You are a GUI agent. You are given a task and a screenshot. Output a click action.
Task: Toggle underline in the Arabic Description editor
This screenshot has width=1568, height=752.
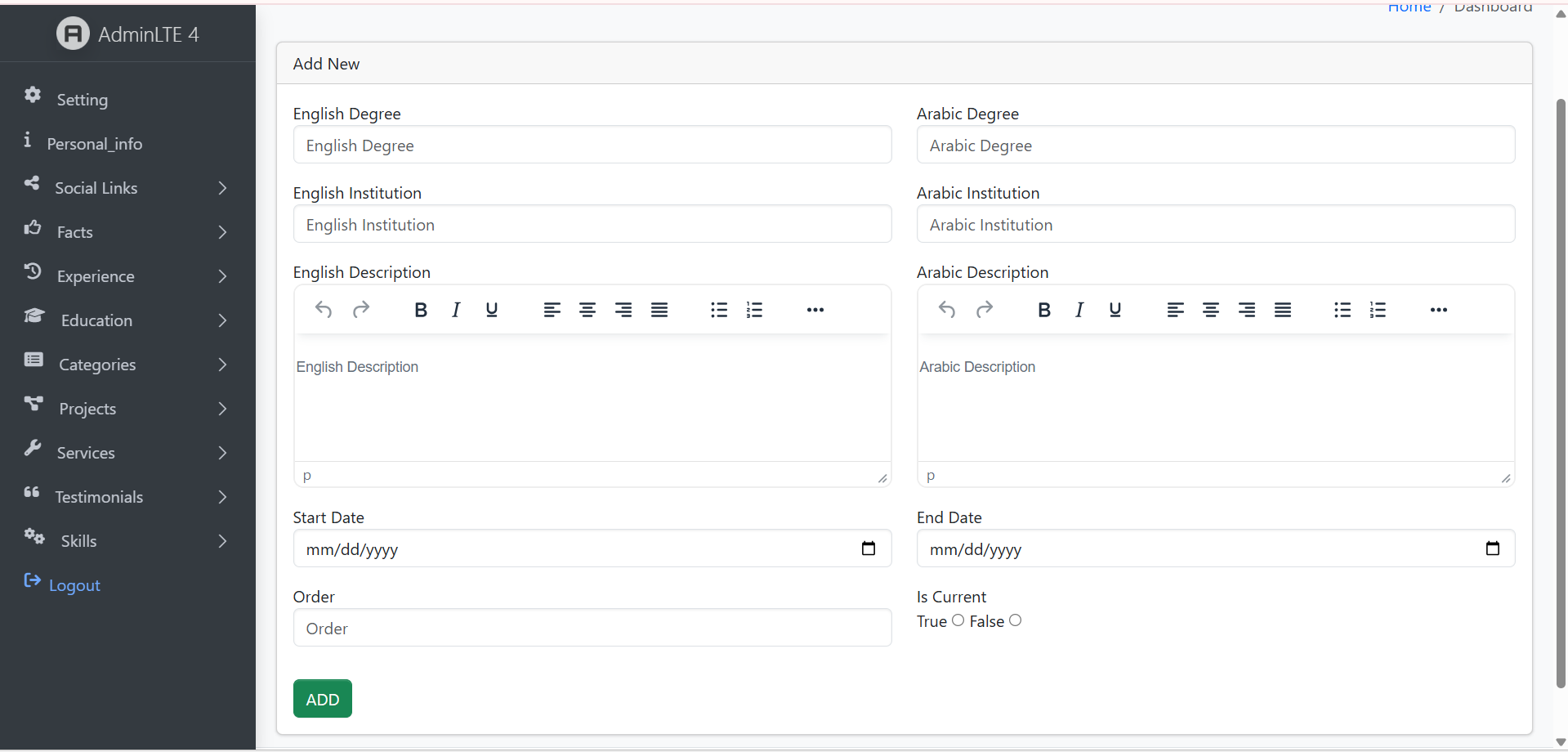1115,310
